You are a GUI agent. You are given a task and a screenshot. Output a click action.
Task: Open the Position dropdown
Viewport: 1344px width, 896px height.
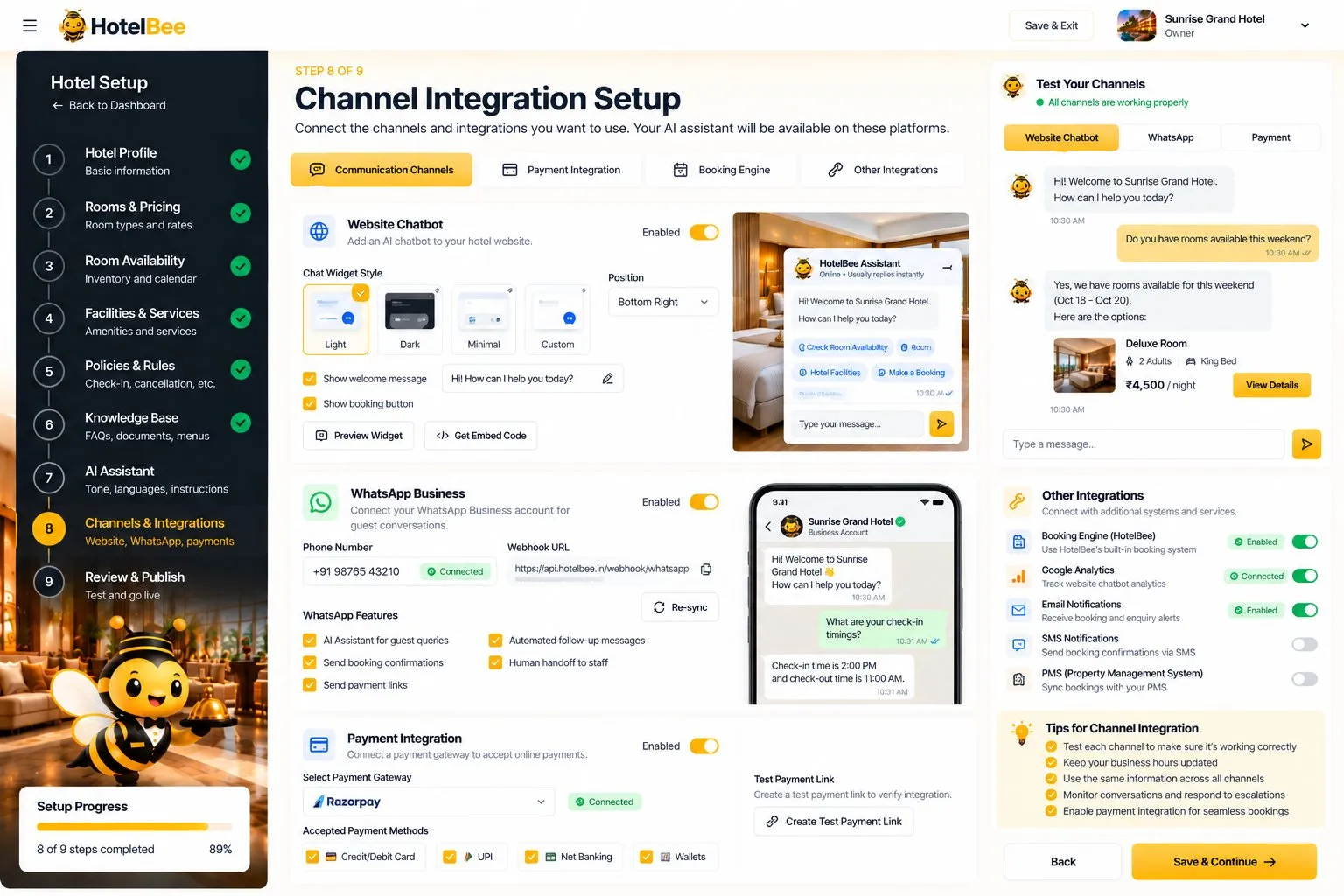point(663,302)
